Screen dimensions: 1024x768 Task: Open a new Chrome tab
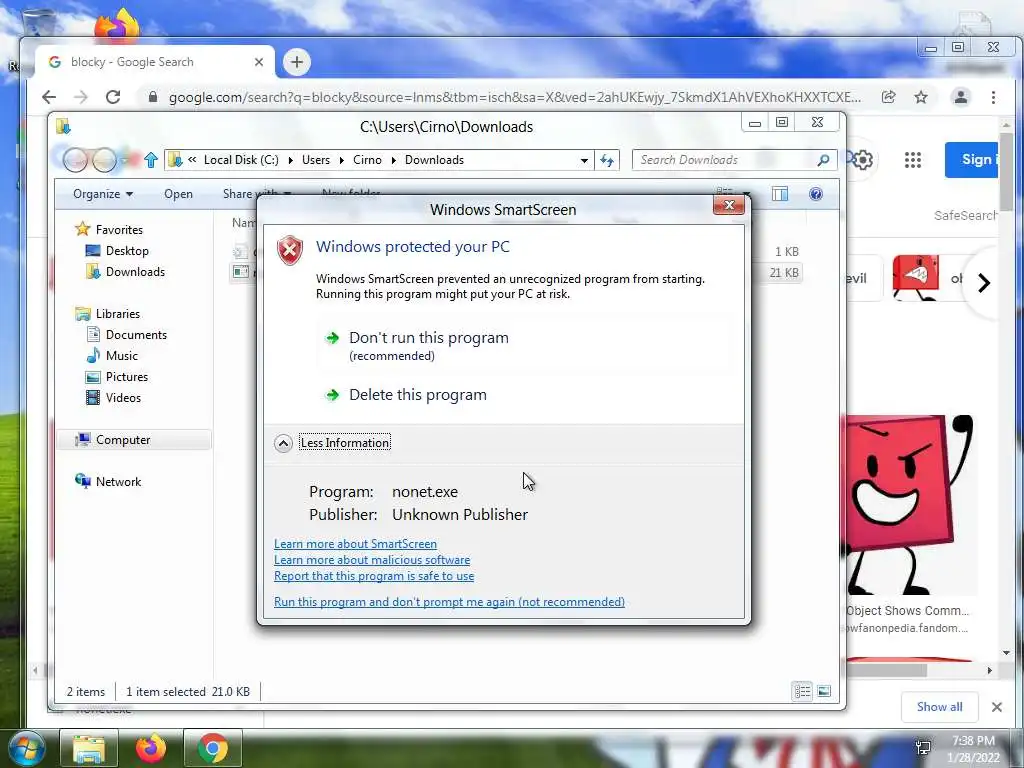tap(296, 62)
